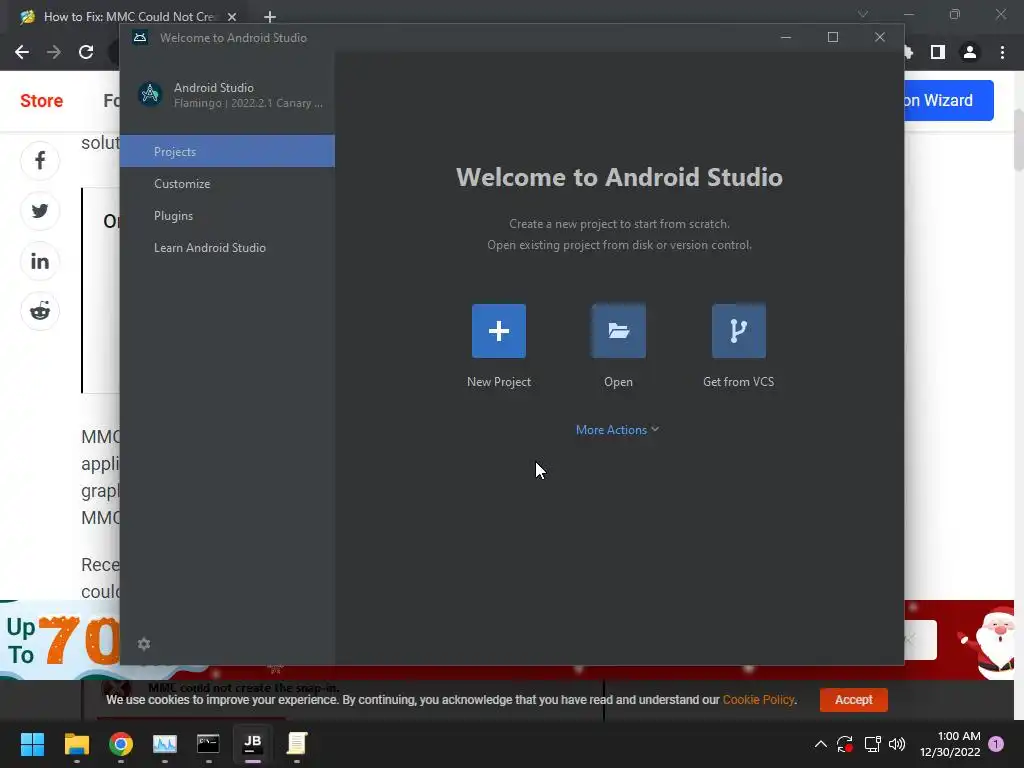The image size is (1024, 768).
Task: Open the network icon in tray
Action: [872, 744]
